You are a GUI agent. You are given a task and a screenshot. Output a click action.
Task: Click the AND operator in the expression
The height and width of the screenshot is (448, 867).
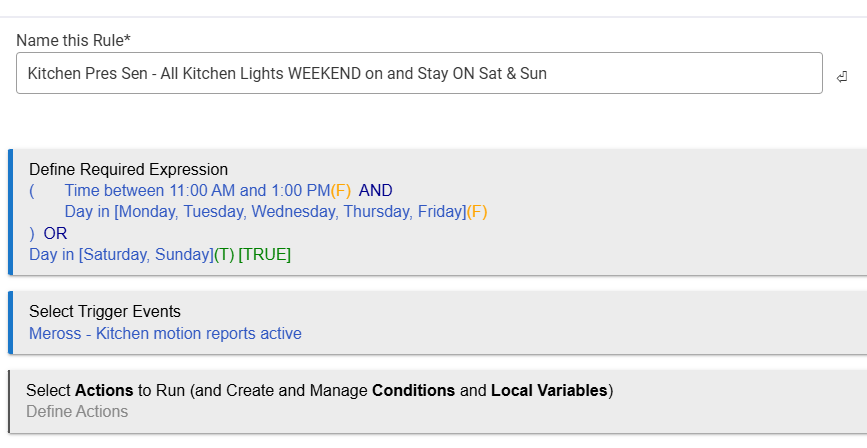(x=375, y=191)
